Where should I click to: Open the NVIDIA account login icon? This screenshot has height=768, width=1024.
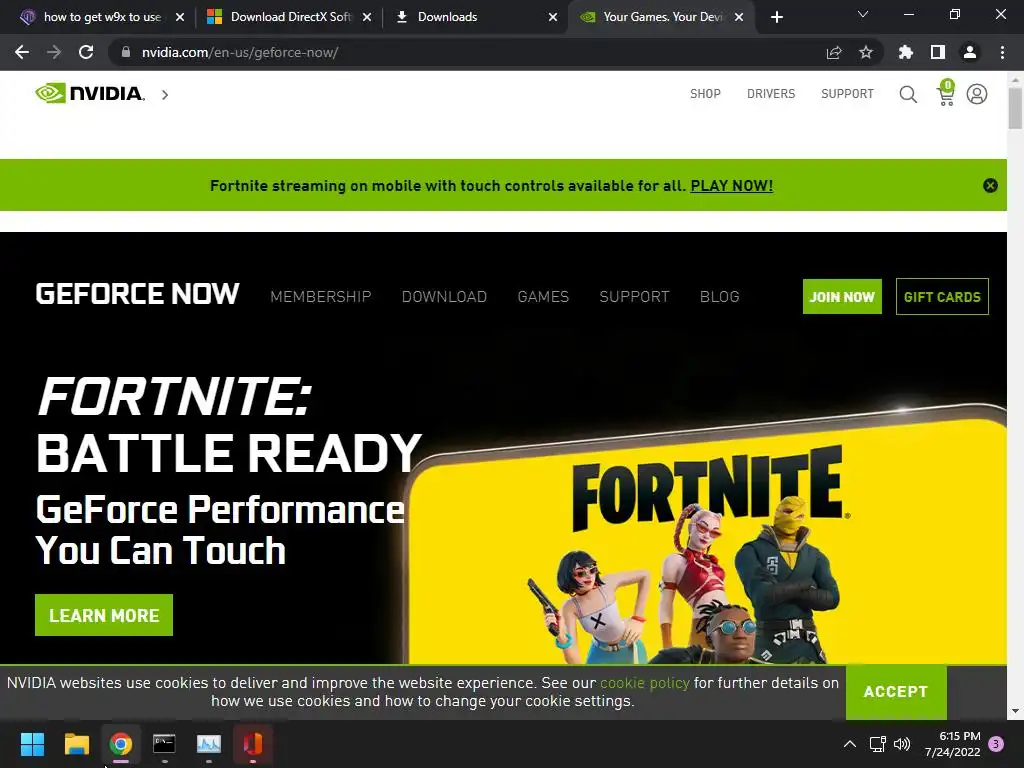click(x=977, y=94)
